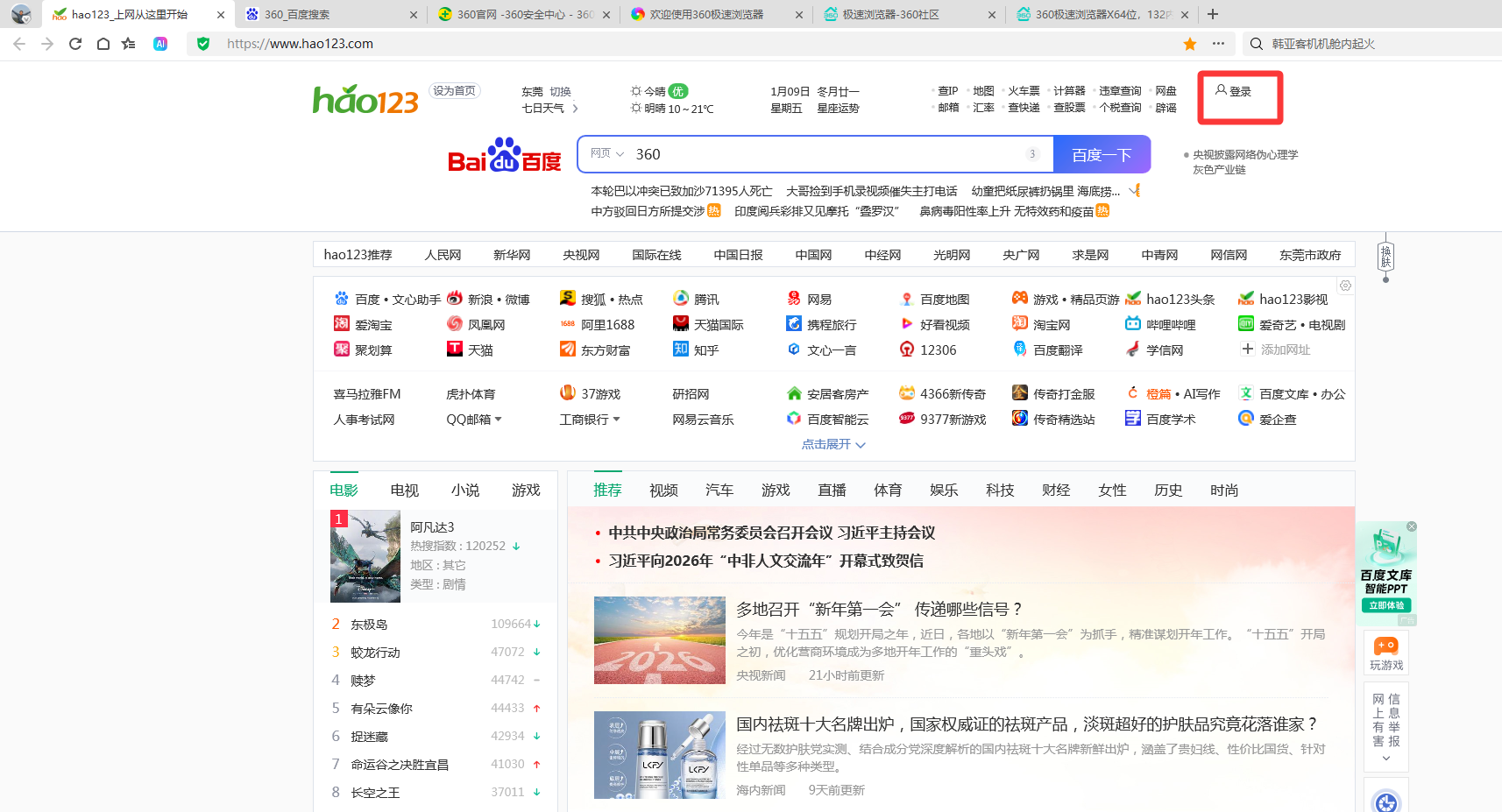Open the 网页 search category dropdown
The height and width of the screenshot is (812, 1502).
coord(606,153)
